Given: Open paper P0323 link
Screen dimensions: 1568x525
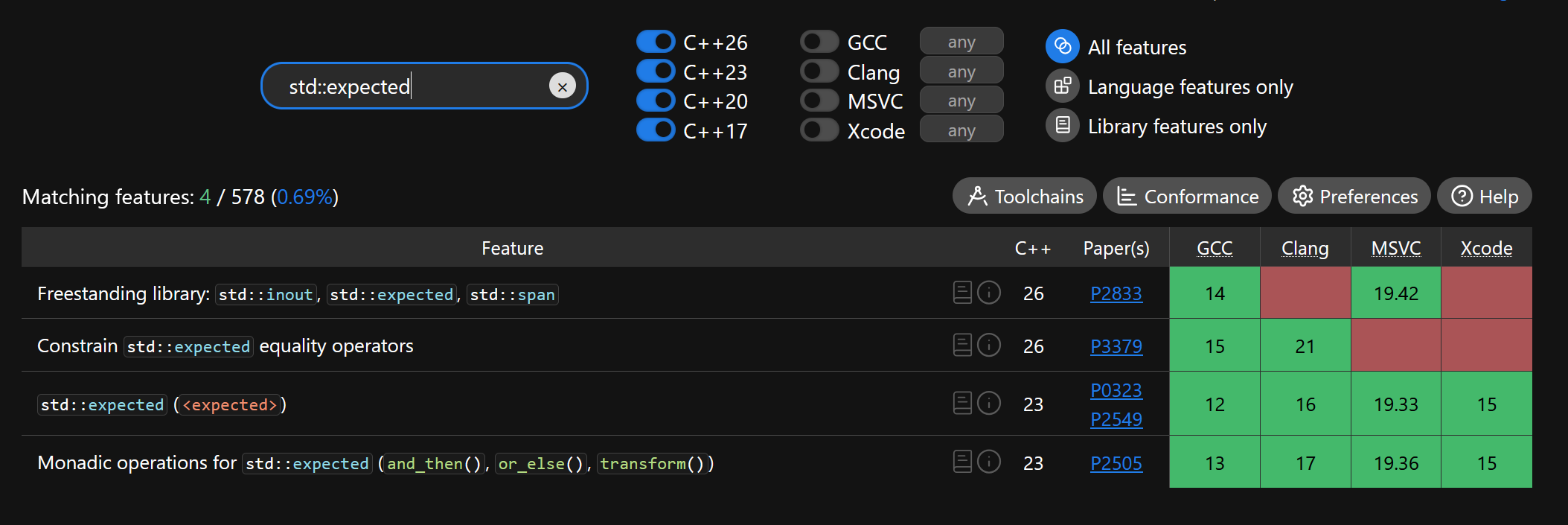Looking at the screenshot, I should click(1116, 390).
